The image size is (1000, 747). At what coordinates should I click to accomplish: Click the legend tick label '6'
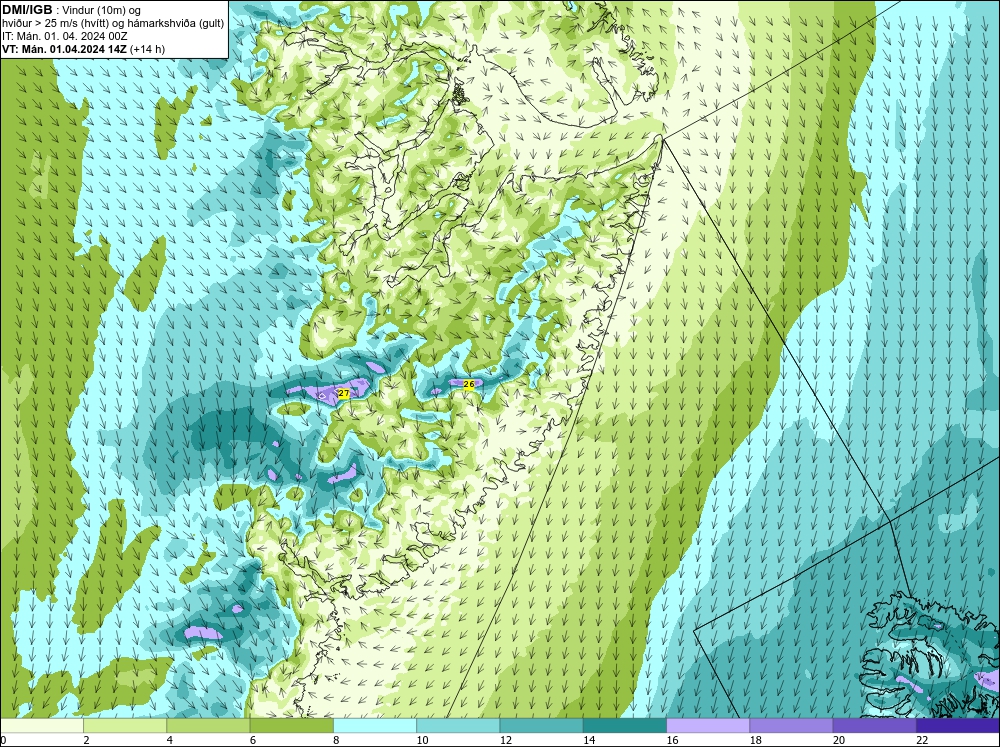click(x=253, y=740)
